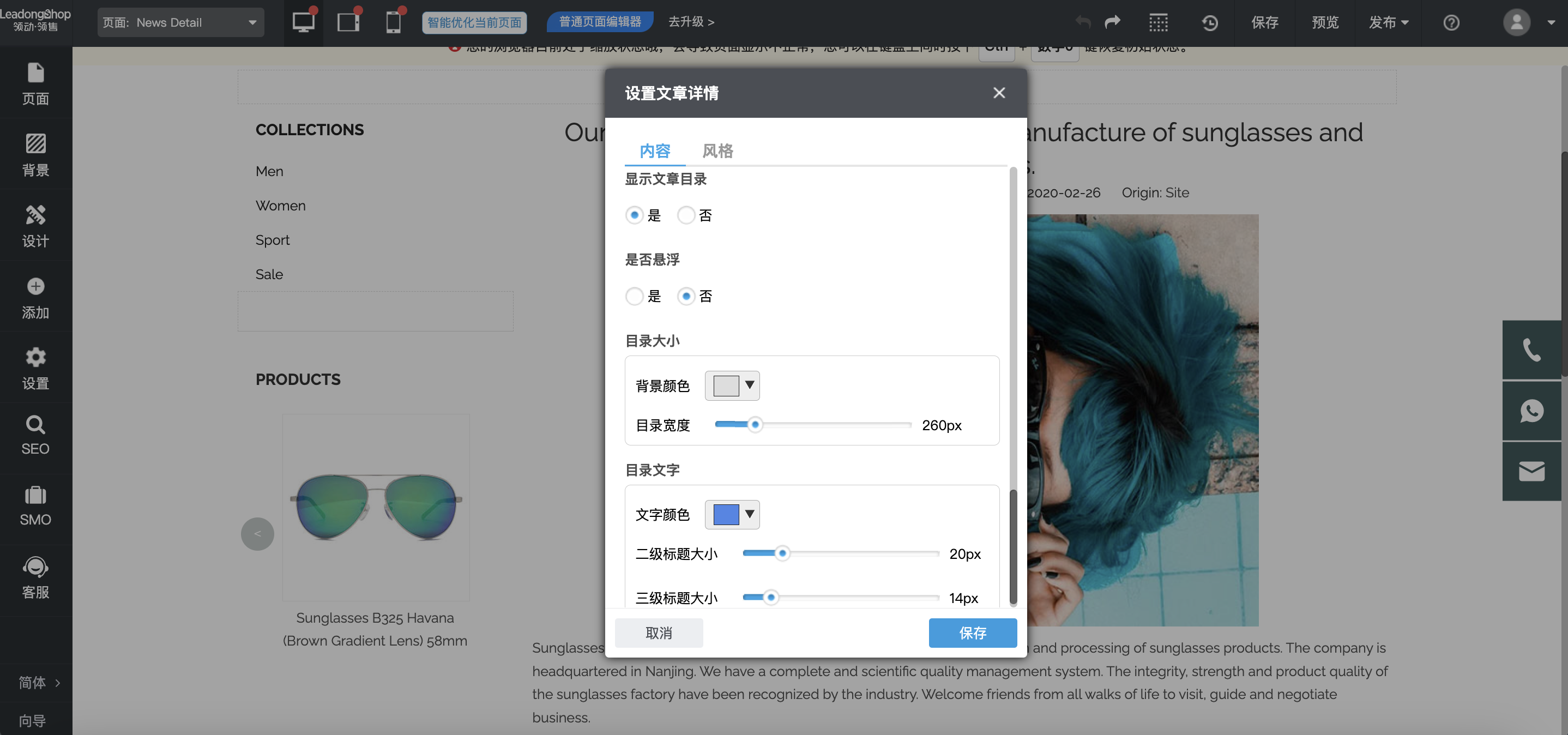Click the blue 保存 dialog button
The width and height of the screenshot is (1568, 735).
pyautogui.click(x=972, y=632)
